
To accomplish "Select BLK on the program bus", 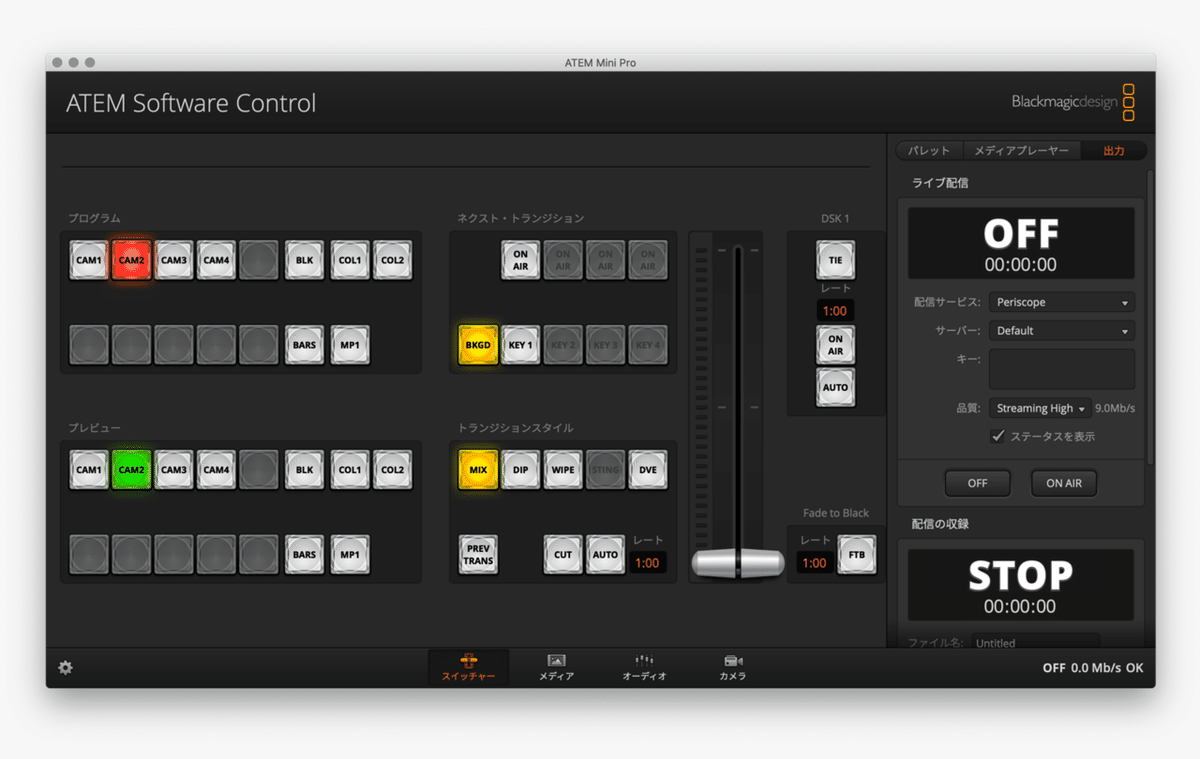I will pyautogui.click(x=304, y=260).
